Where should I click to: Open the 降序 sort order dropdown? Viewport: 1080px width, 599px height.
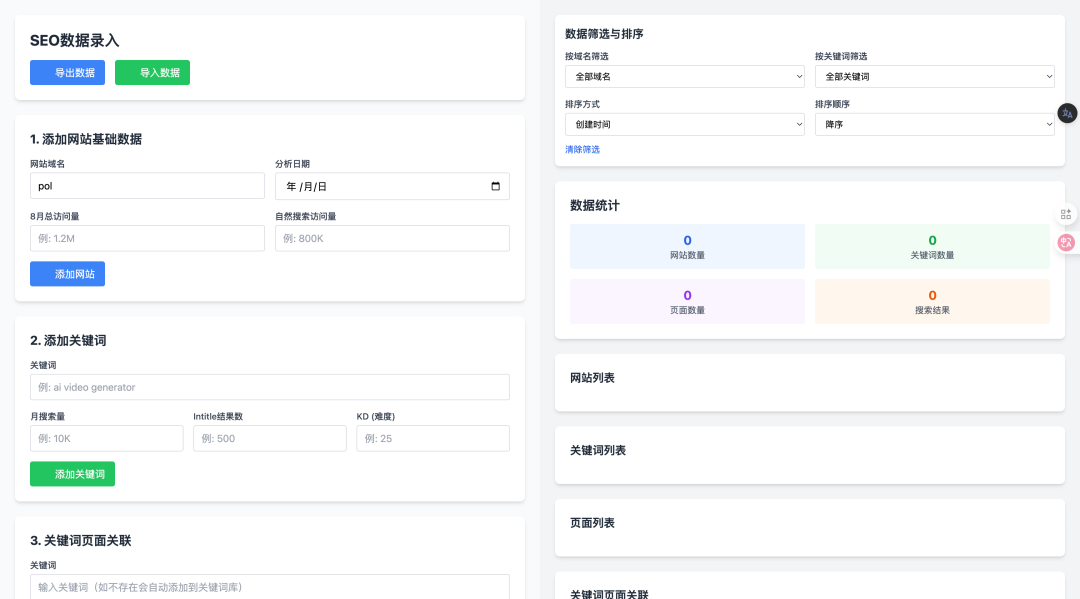click(935, 125)
